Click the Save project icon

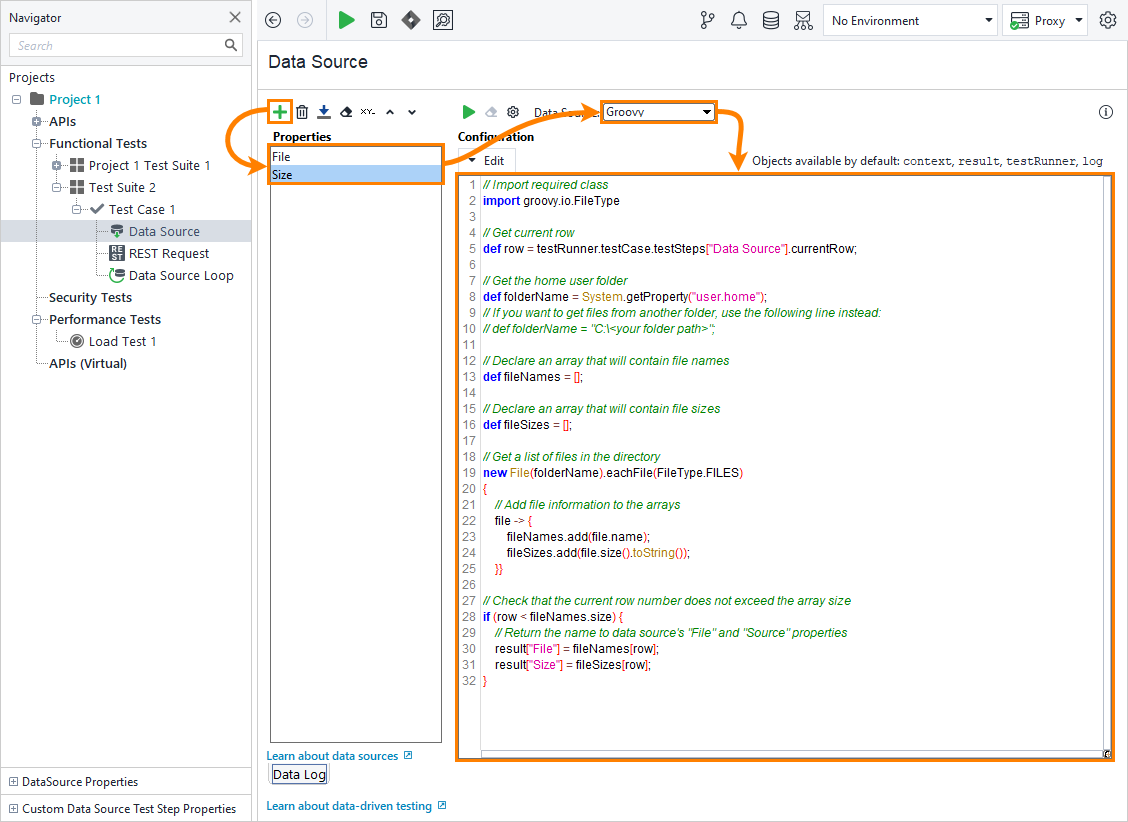379,20
